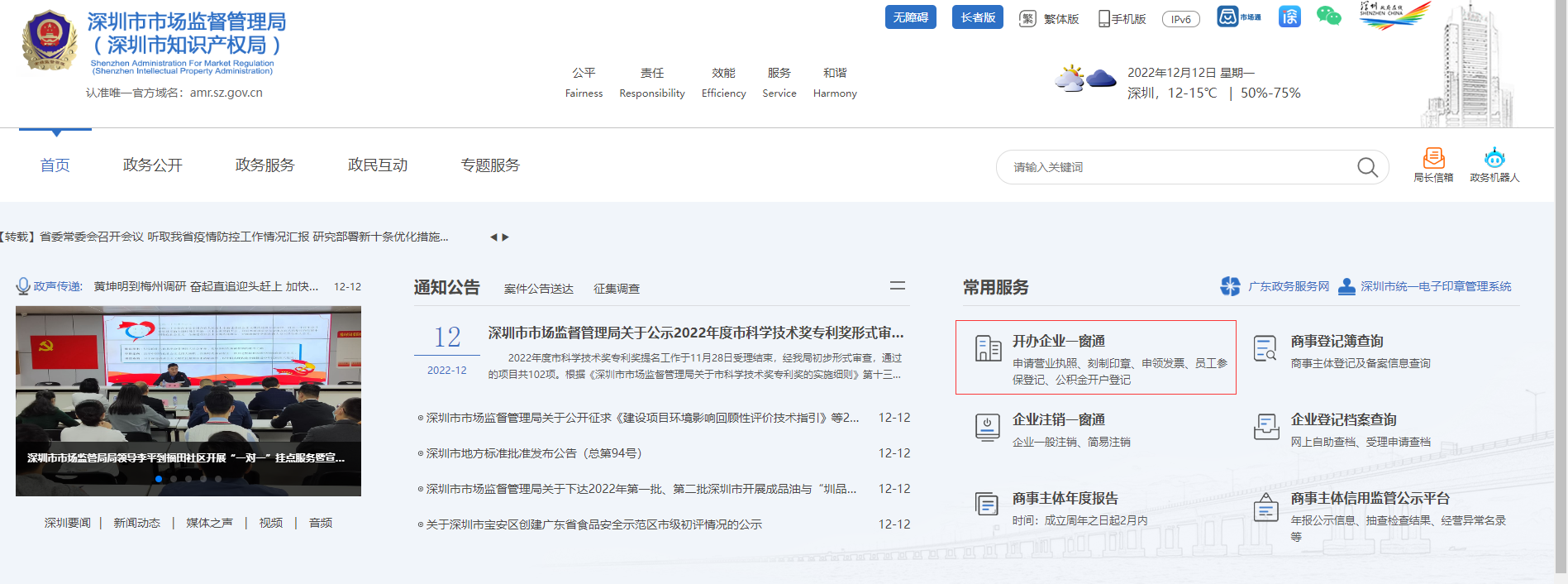Screen dimensions: 1568x584
Task: Open the 广东政务服务网 icon link
Action: point(1231,286)
